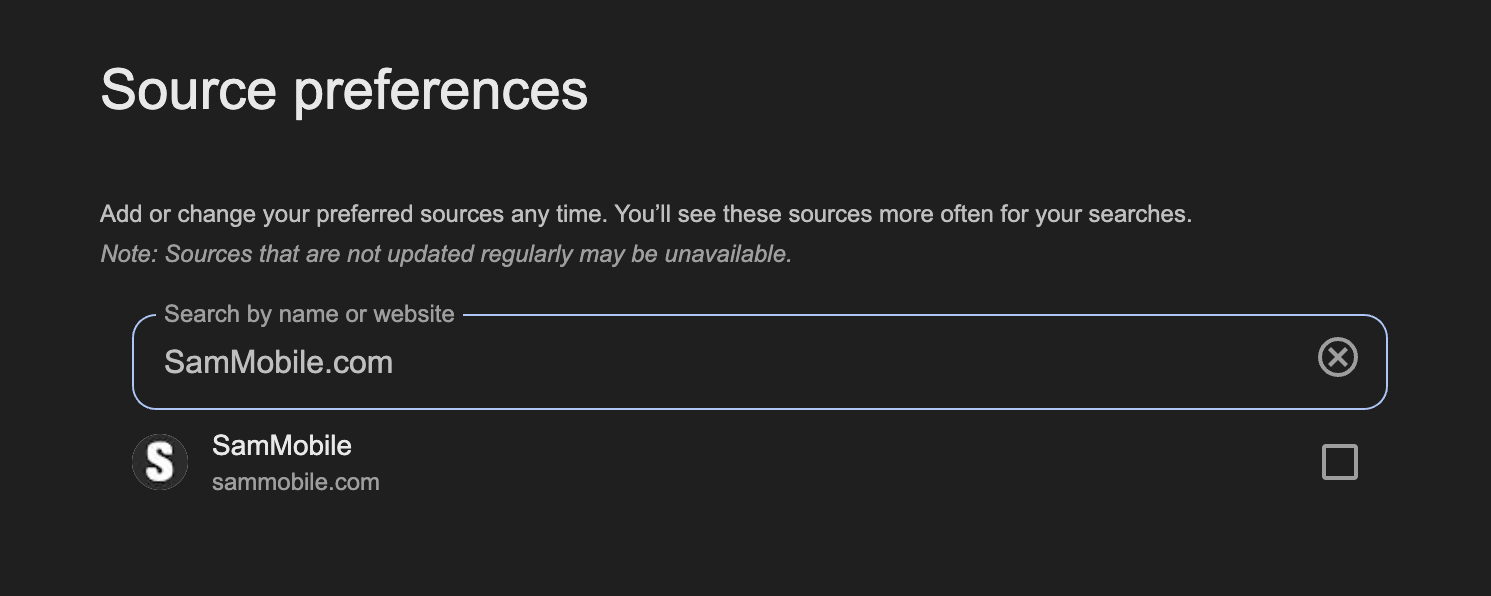
Task: Choose the SamMobile search result row
Action: coord(700,463)
